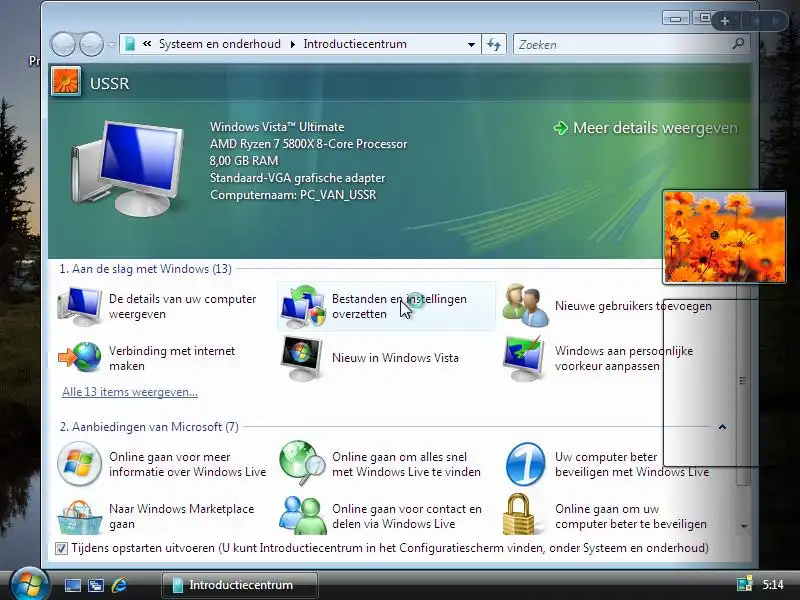The width and height of the screenshot is (800, 600).
Task: Click the back navigation button
Action: [63, 44]
